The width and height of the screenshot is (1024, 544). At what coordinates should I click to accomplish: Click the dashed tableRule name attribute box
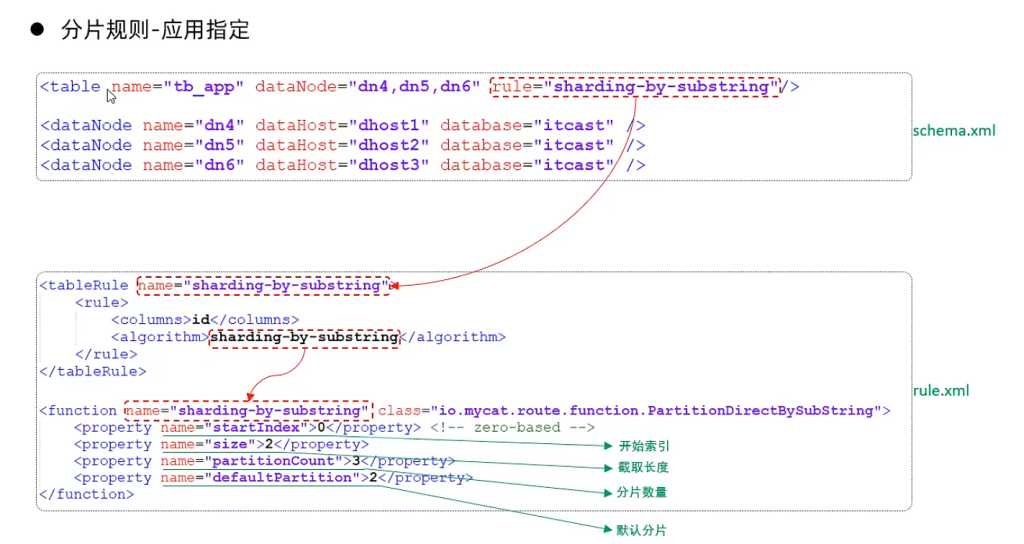pyautogui.click(x=263, y=285)
